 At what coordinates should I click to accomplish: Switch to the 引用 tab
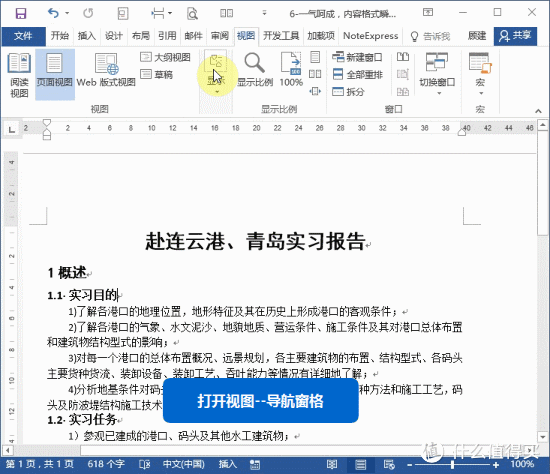[167, 36]
